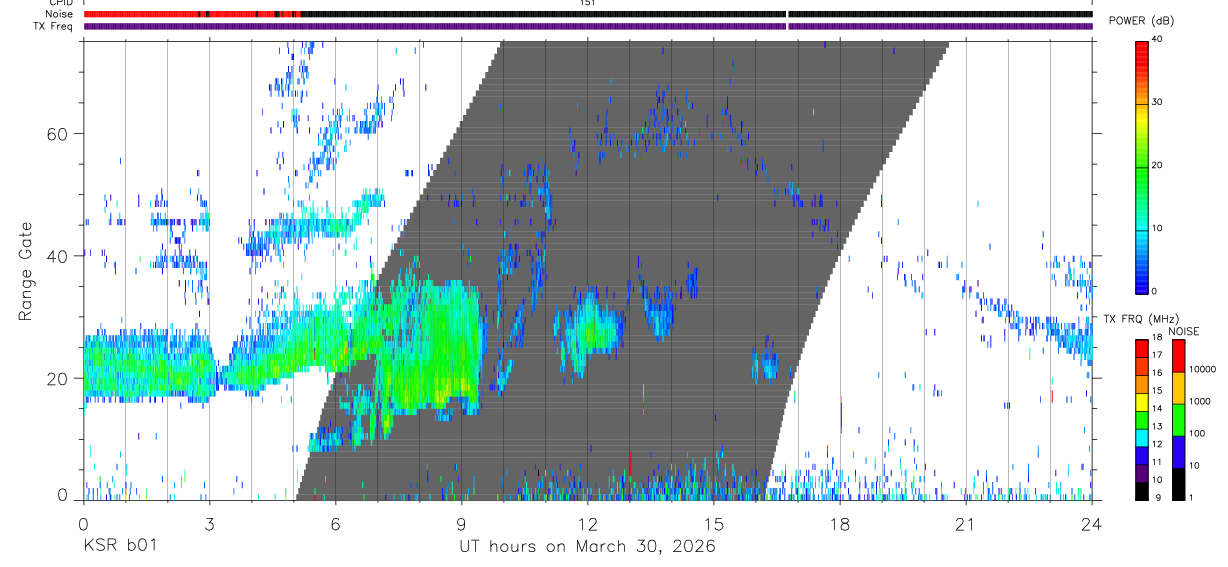Click the '30' tick on the POWER colorbar
1228x567 pixels.
[x=1158, y=103]
